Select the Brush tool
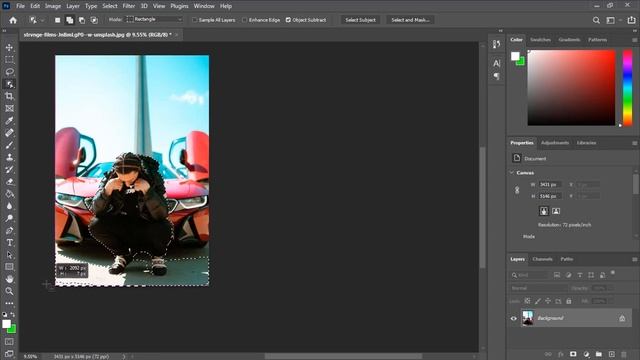The height and width of the screenshot is (360, 640). 9,145
